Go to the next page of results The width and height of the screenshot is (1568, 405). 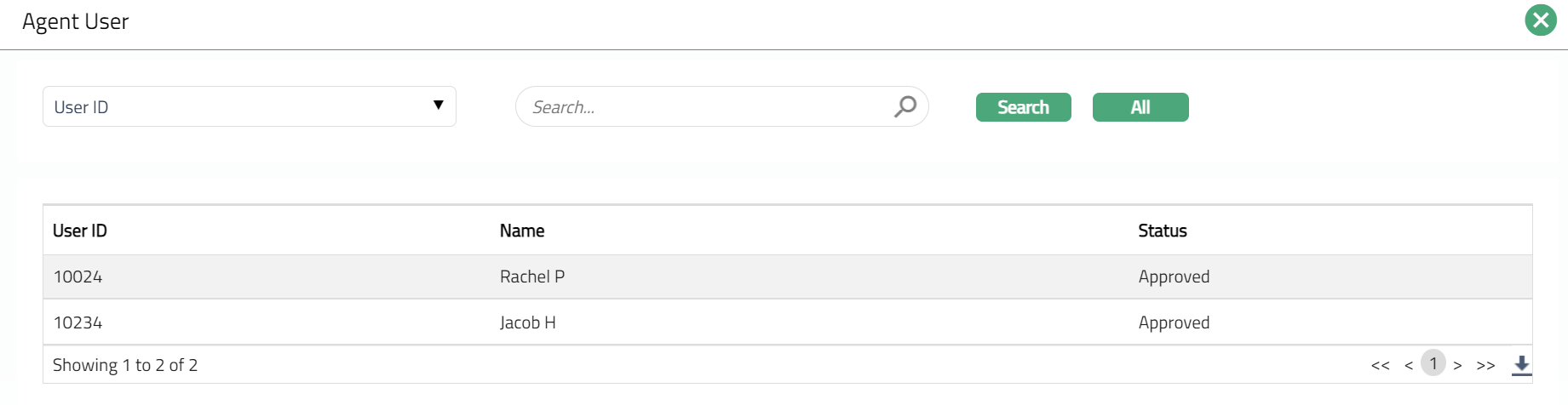click(x=1458, y=365)
